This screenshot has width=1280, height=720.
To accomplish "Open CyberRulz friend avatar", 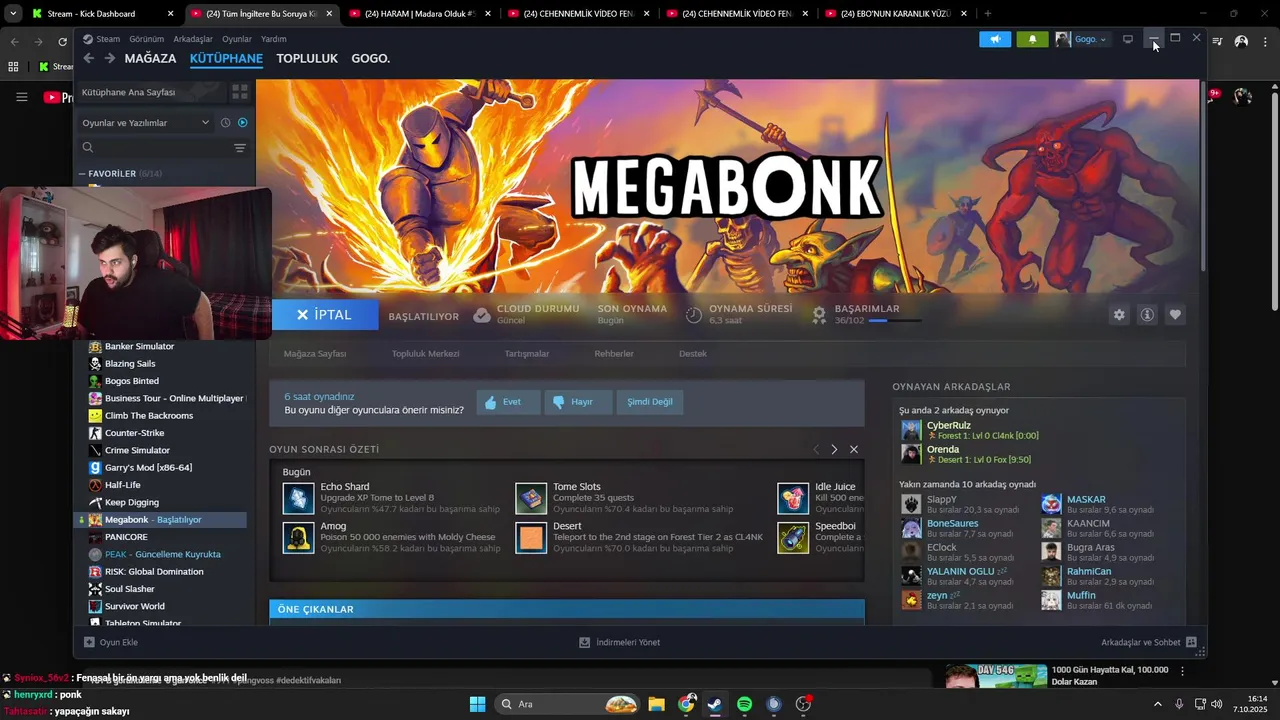I will 911,431.
